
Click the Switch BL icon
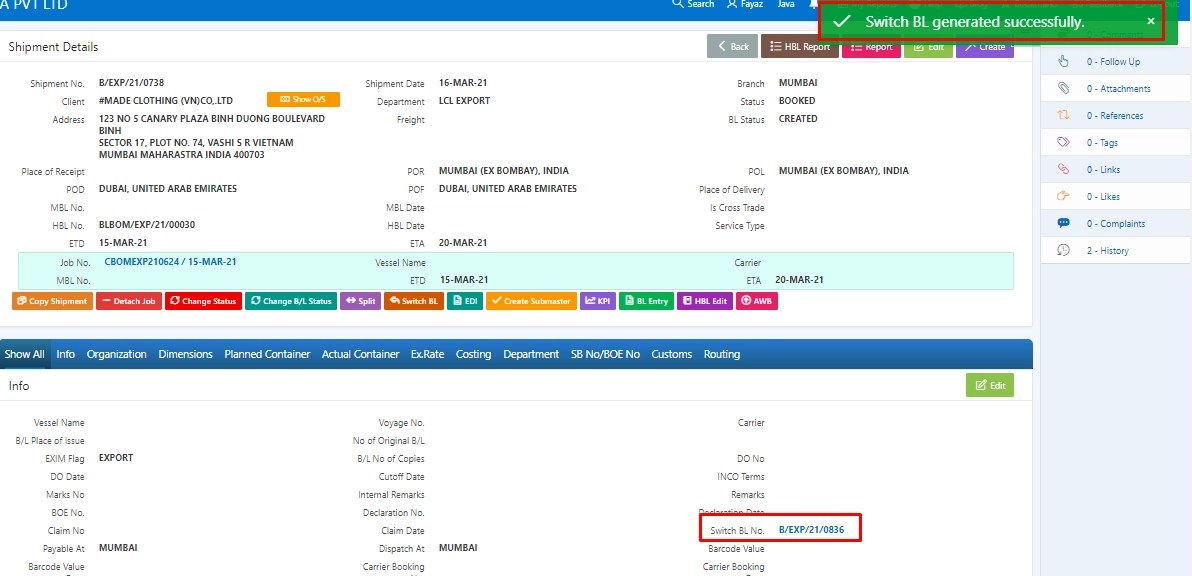(x=413, y=300)
